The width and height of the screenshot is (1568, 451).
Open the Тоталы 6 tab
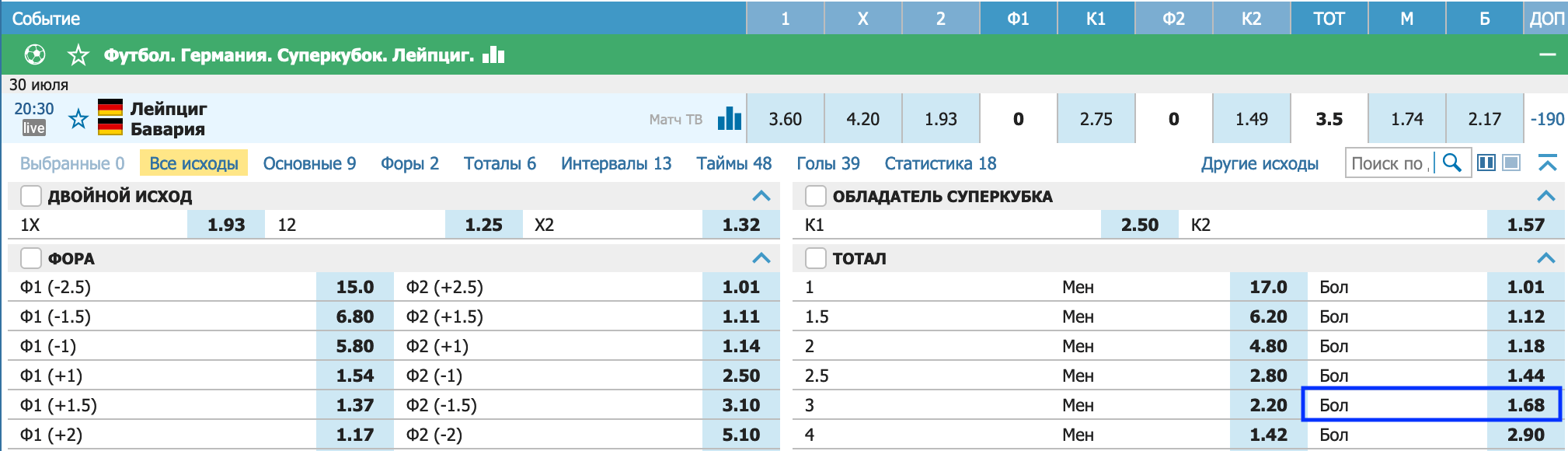(x=500, y=163)
